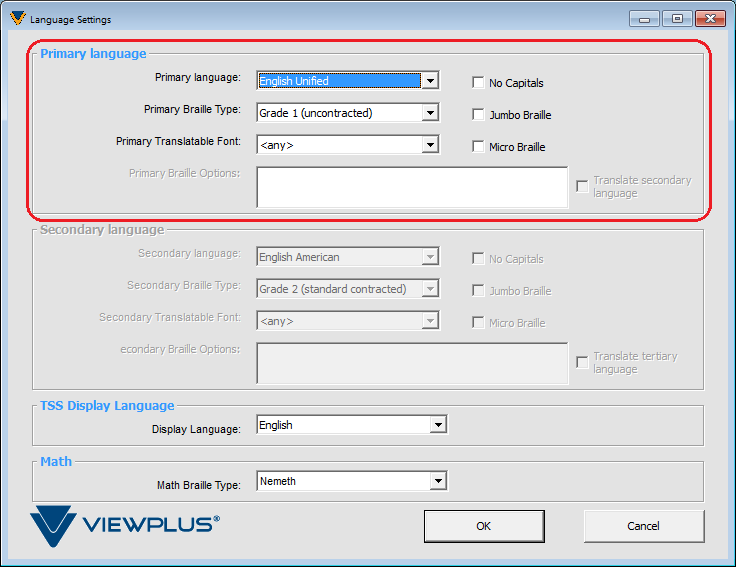
Task: Enable the primary No Capitals checkbox
Action: [479, 83]
